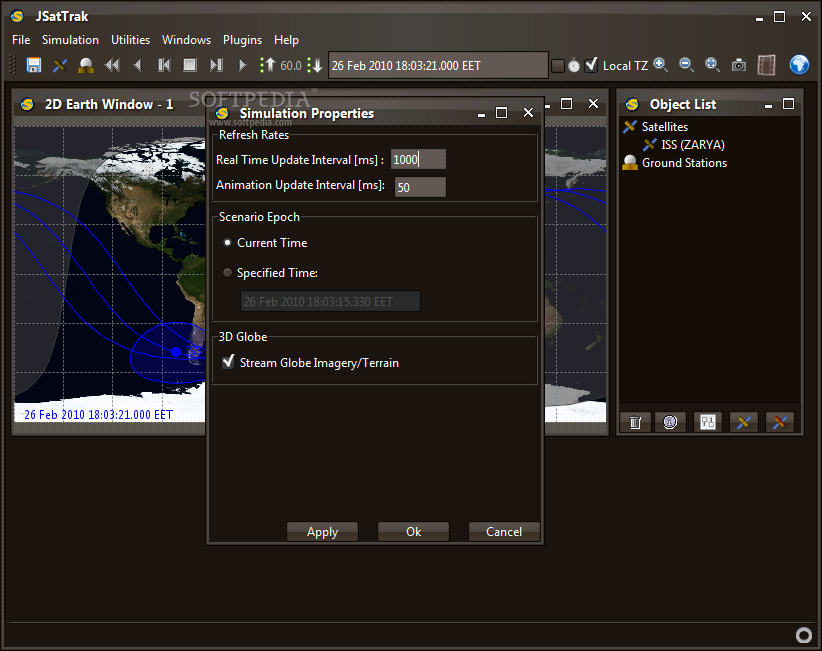
Task: Decrease the 60.0 time step
Action: pos(315,66)
